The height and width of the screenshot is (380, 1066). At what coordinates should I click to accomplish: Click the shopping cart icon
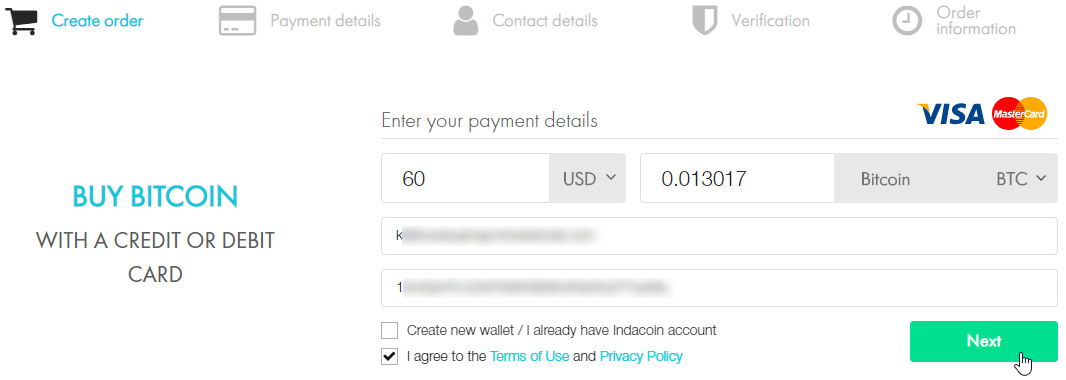21,21
